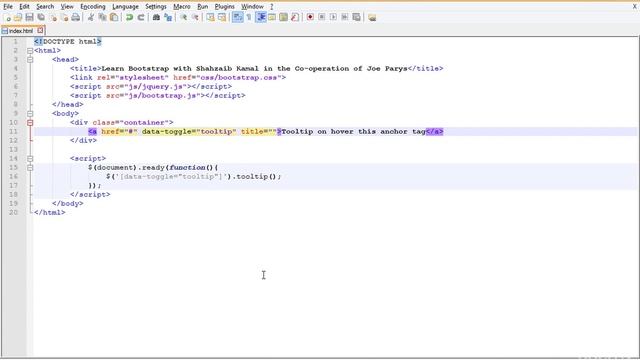This screenshot has height=360, width=640.
Task: Save all files with the Save All icon
Action: [41, 18]
